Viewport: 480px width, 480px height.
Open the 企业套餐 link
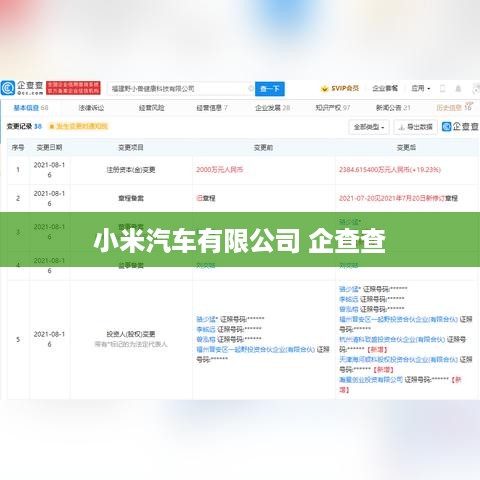385,88
